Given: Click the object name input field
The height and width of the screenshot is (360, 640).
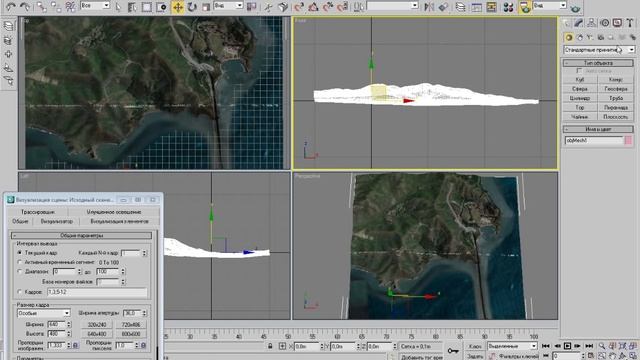Looking at the screenshot, I should [594, 140].
